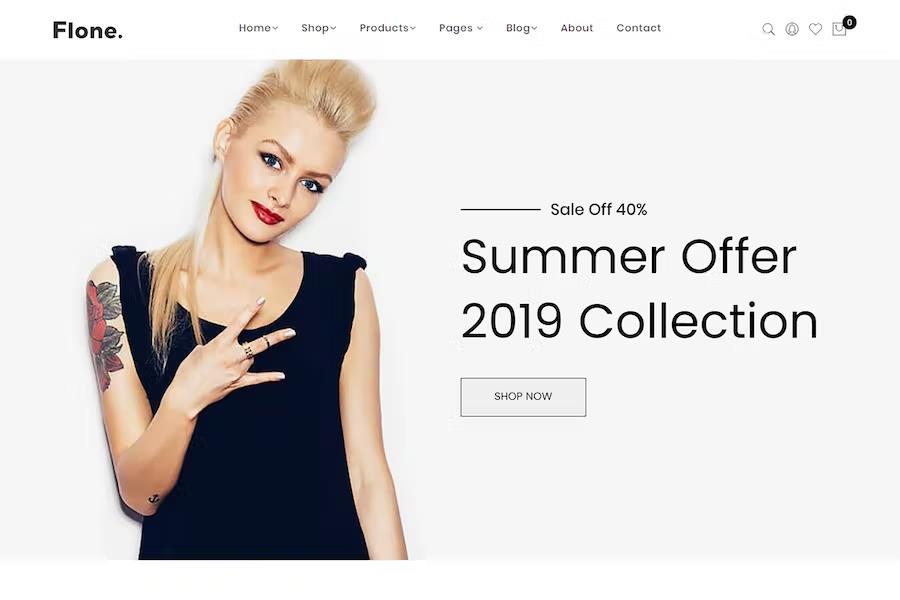Click the Summer Offer 2019 Collection headline
900x600 pixels.
[639, 289]
